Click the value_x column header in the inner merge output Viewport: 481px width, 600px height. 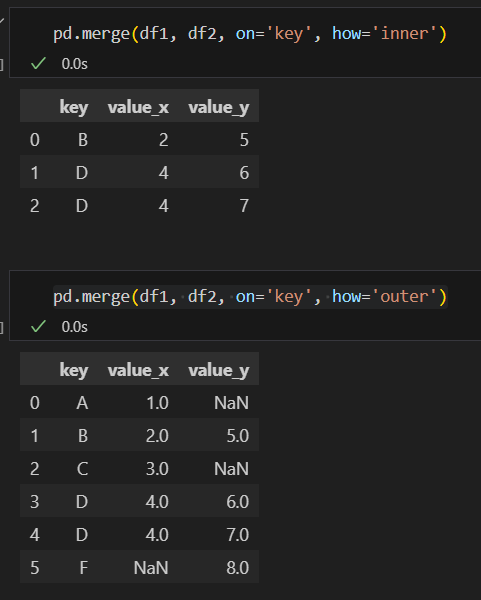(x=138, y=107)
